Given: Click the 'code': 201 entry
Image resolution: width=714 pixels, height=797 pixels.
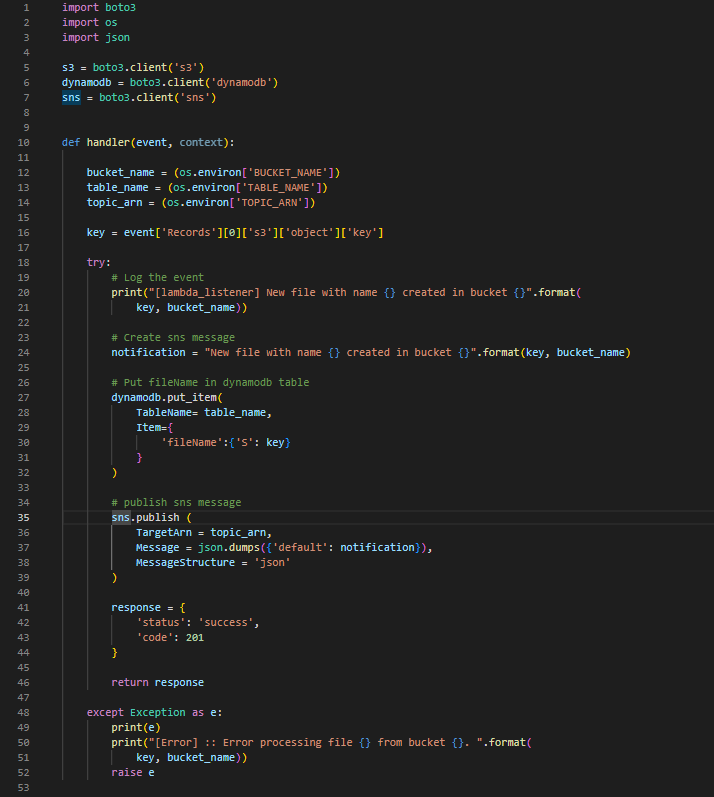Looking at the screenshot, I should pos(170,637).
